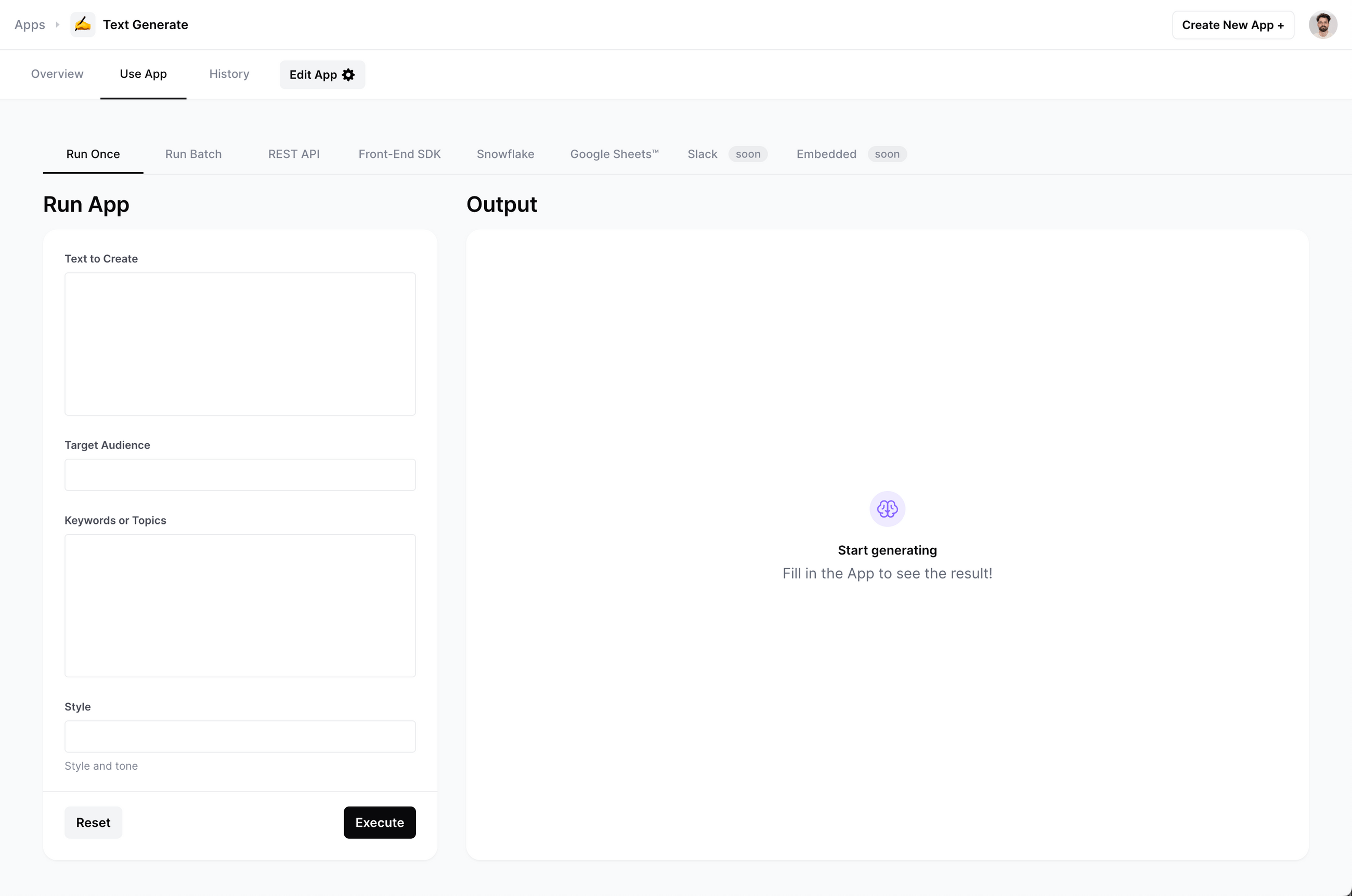1352x896 pixels.
Task: Open the Edit App tab
Action: pyautogui.click(x=322, y=74)
